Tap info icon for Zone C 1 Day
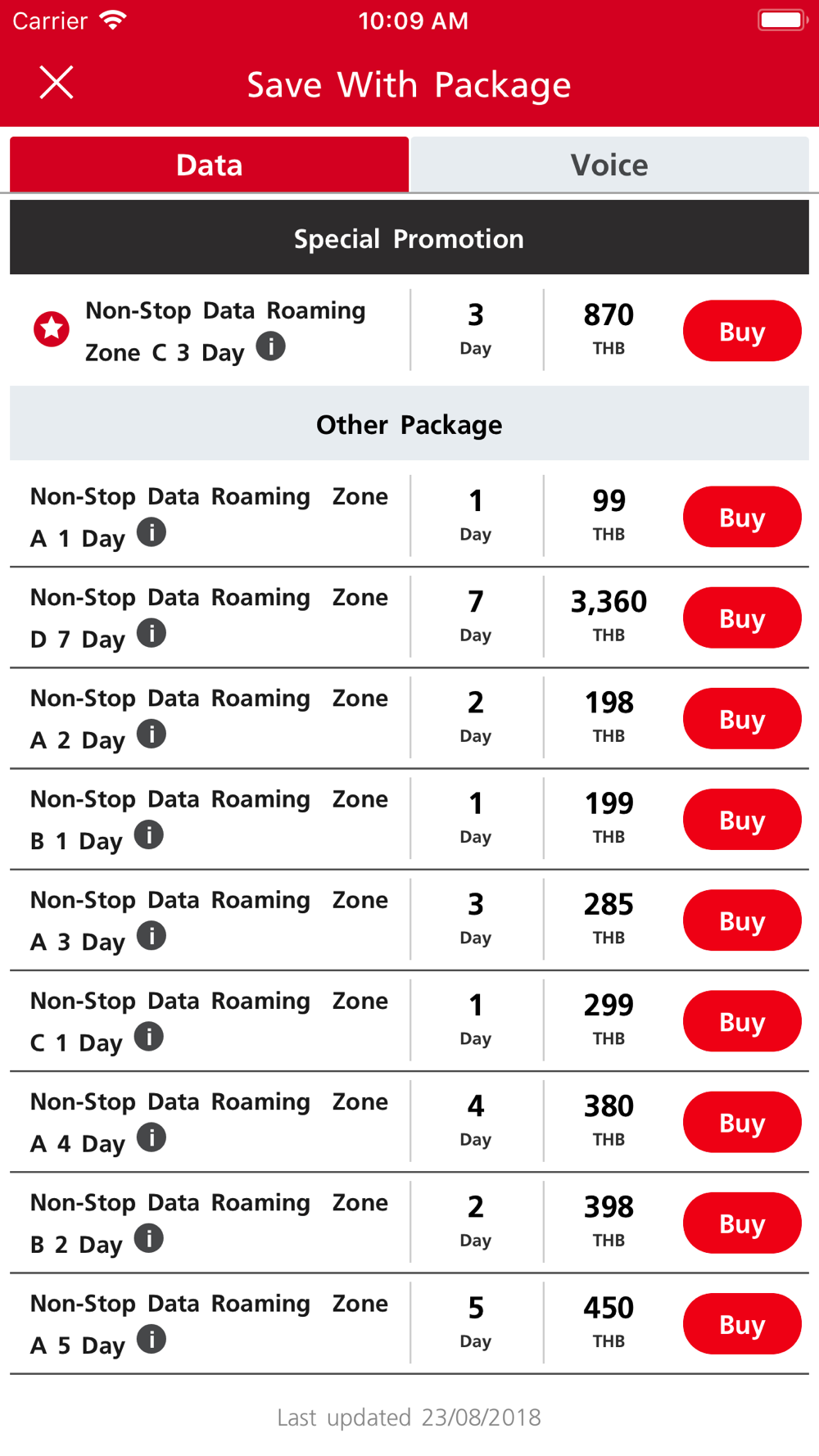 pyautogui.click(x=149, y=1036)
